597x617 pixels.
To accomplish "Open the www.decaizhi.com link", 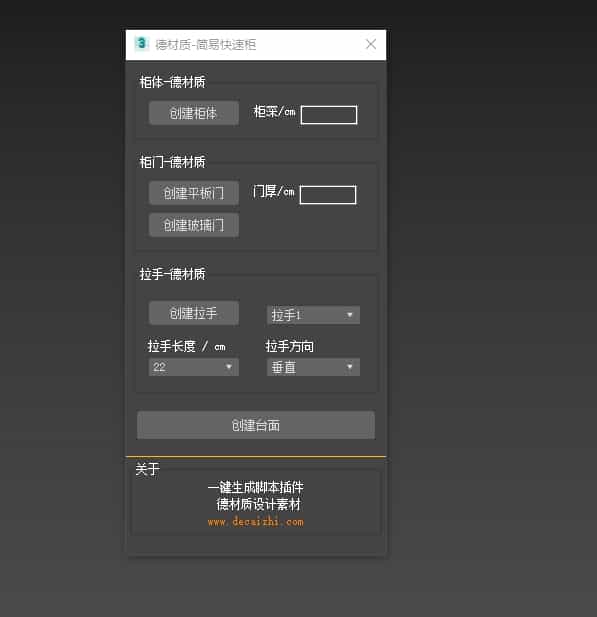I will tap(256, 522).
